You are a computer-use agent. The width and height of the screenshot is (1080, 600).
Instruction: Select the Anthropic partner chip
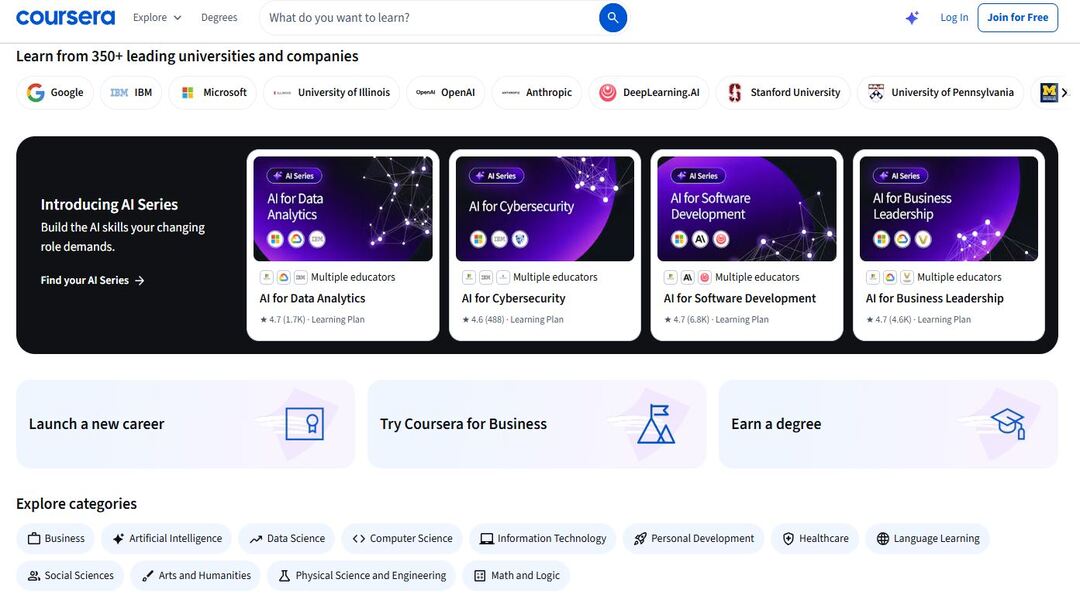537,92
